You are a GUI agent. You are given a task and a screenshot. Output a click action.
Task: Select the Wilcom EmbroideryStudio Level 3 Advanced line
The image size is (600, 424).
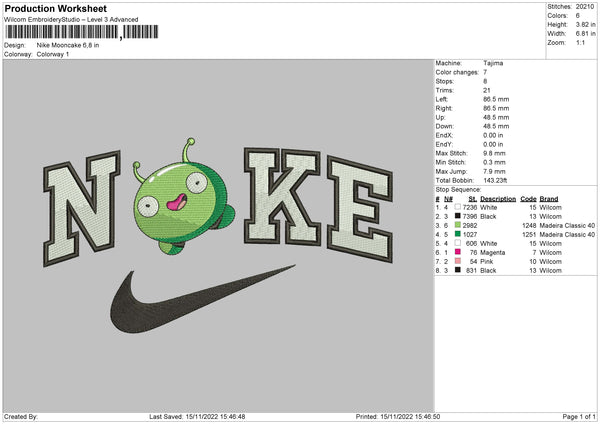pos(71,20)
